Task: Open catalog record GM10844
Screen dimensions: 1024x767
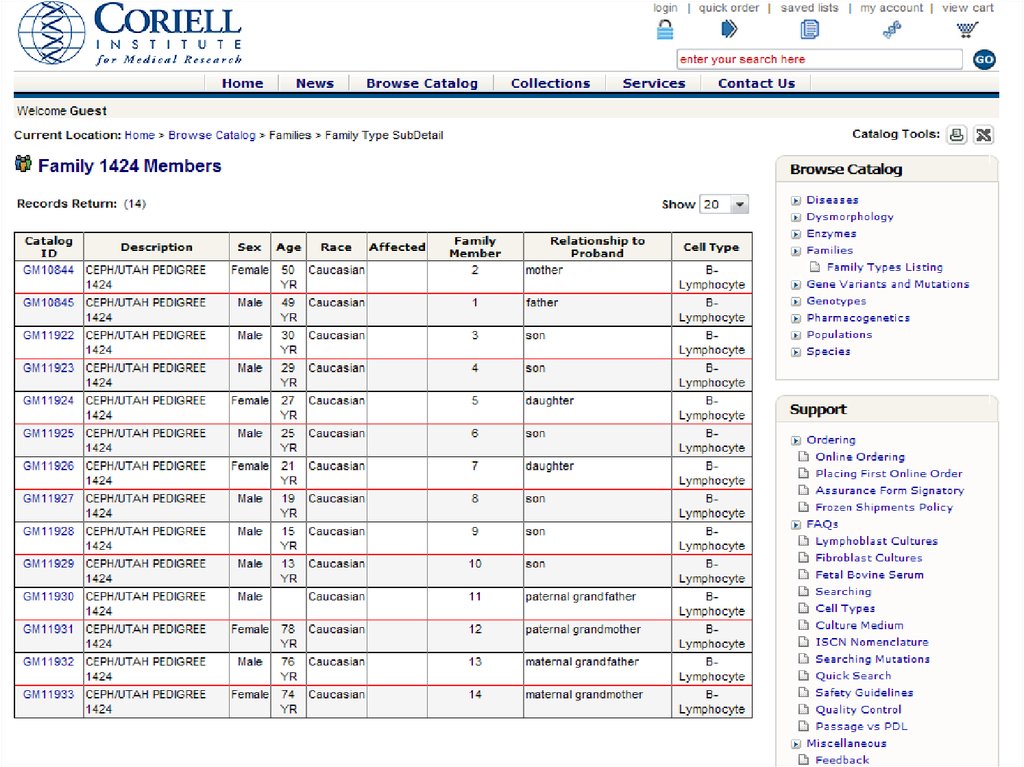Action: (48, 270)
